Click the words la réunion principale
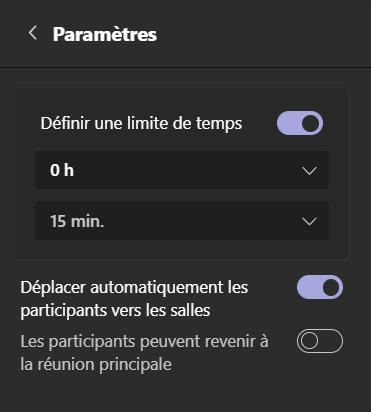This screenshot has width=371, height=412. (x=96, y=364)
